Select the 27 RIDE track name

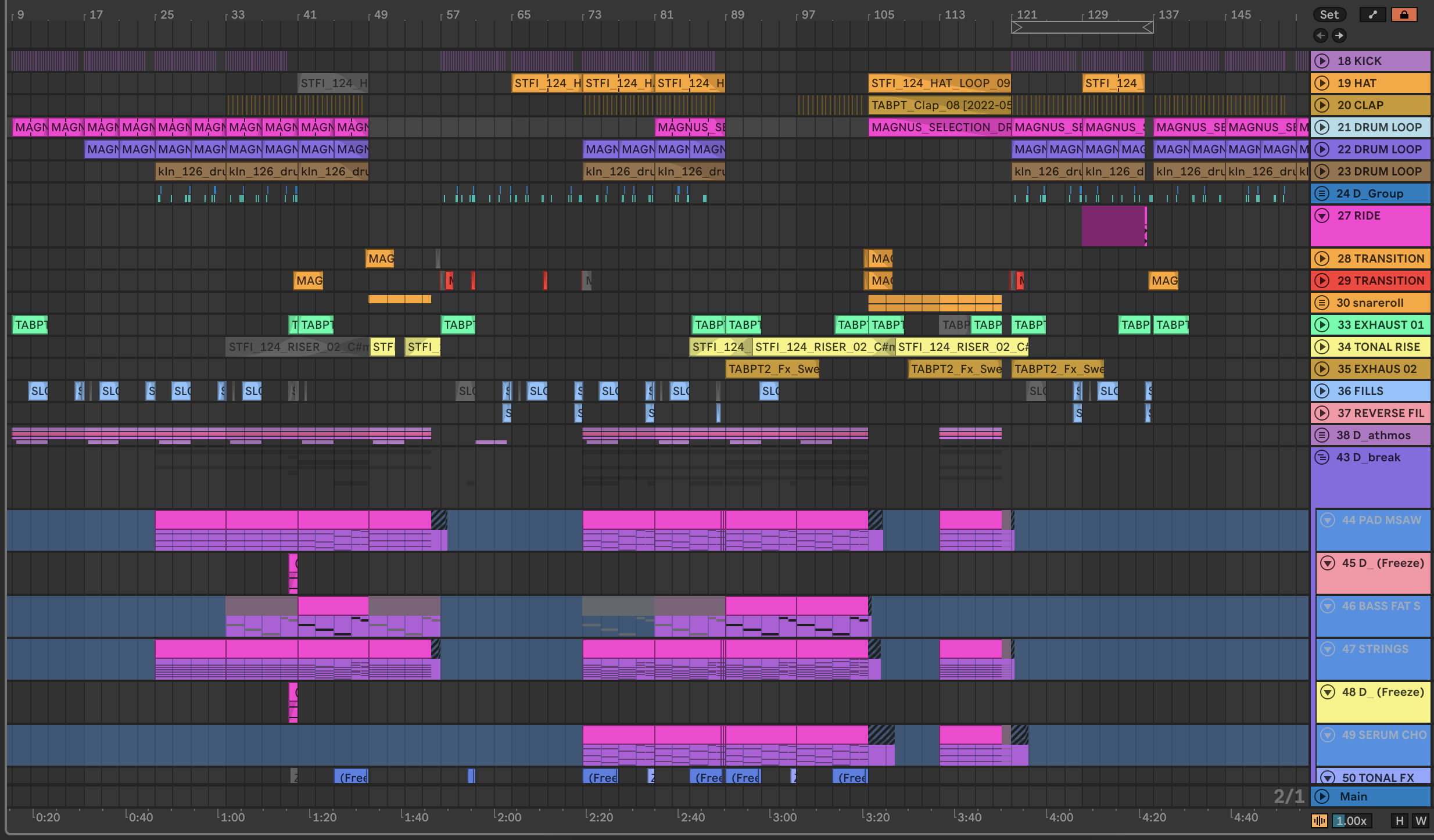tap(1358, 216)
